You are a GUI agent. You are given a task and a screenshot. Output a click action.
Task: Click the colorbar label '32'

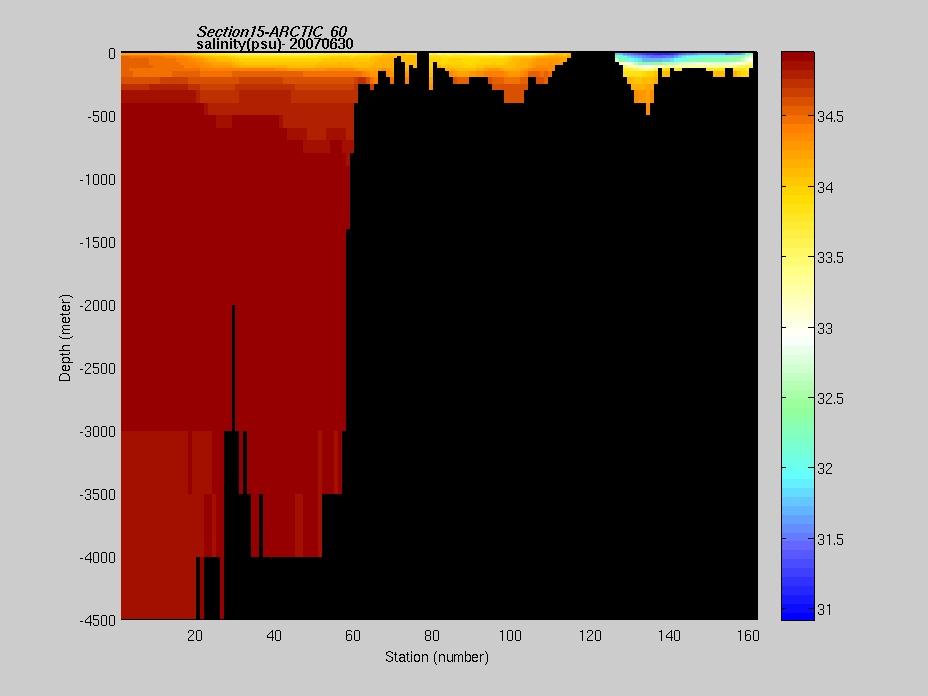coord(825,469)
